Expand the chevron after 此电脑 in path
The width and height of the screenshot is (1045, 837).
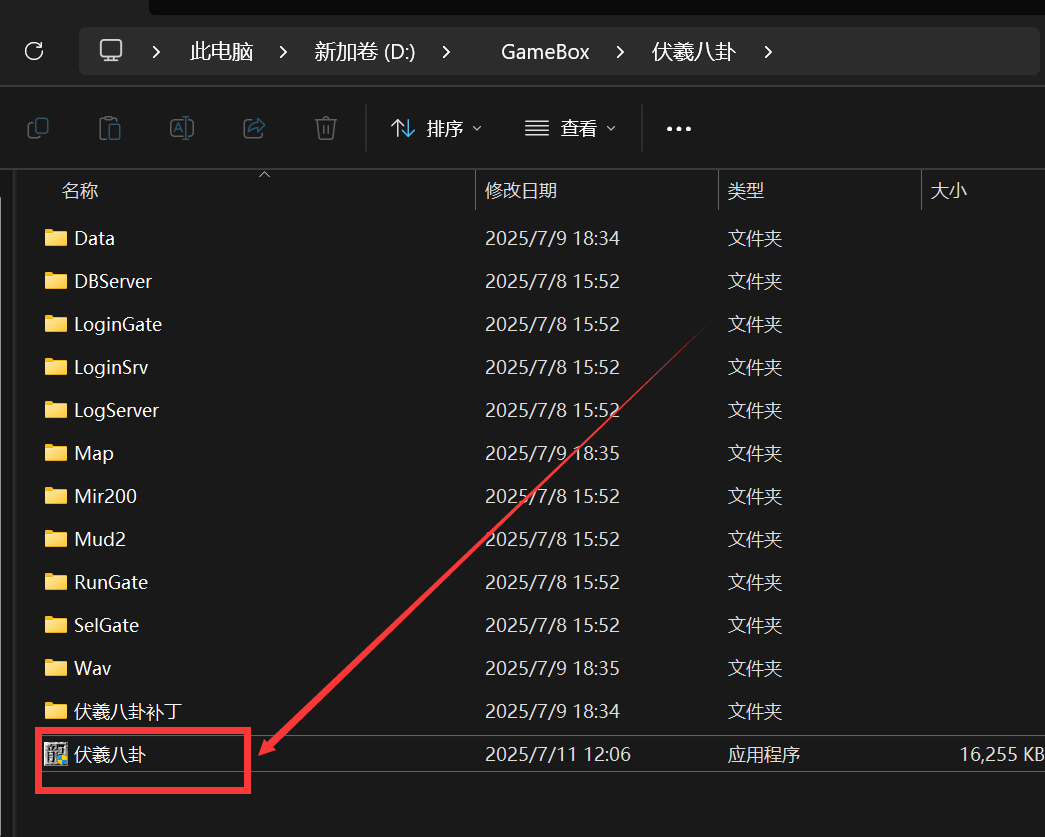[x=283, y=52]
